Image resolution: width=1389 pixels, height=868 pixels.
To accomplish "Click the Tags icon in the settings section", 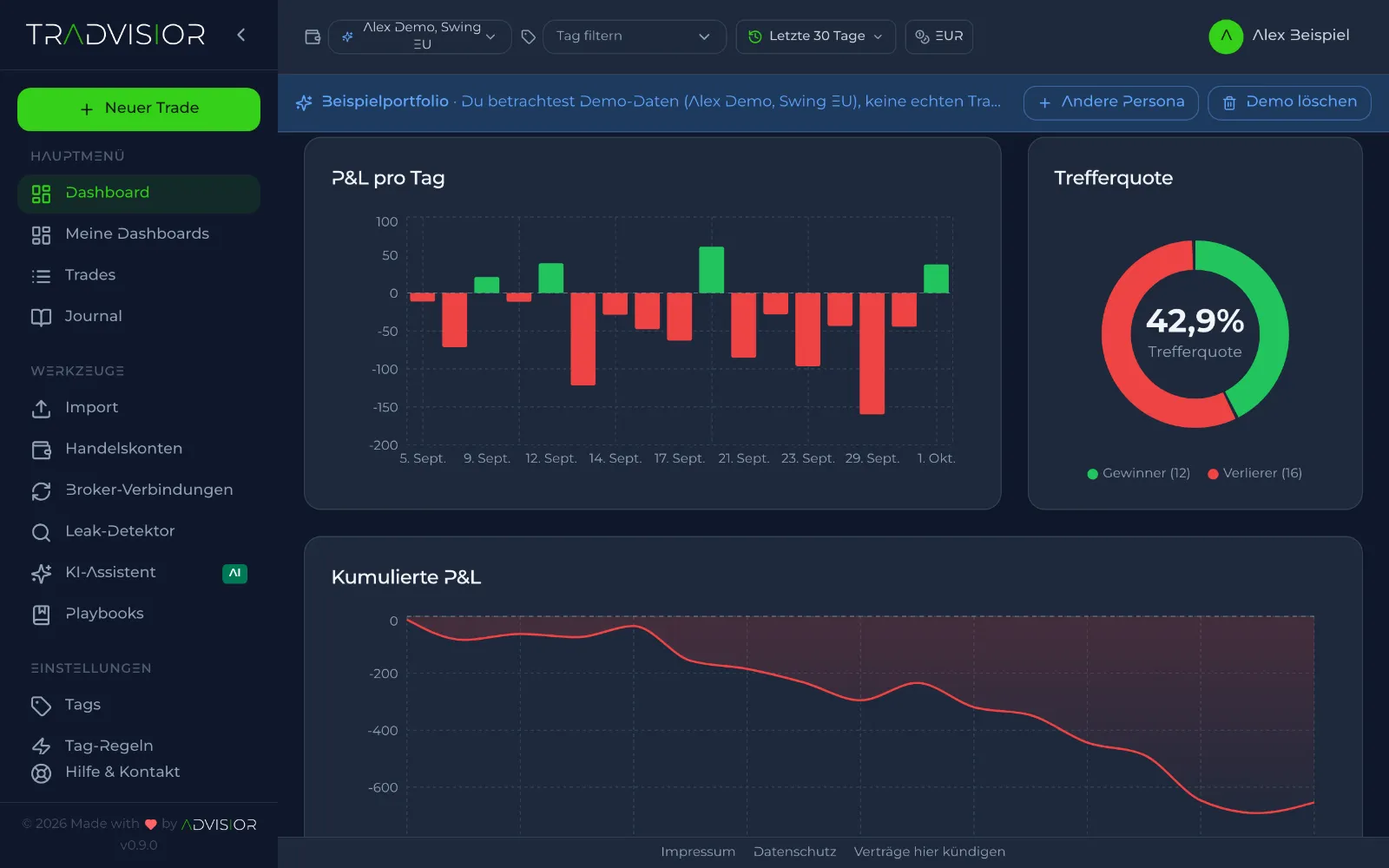I will (41, 706).
